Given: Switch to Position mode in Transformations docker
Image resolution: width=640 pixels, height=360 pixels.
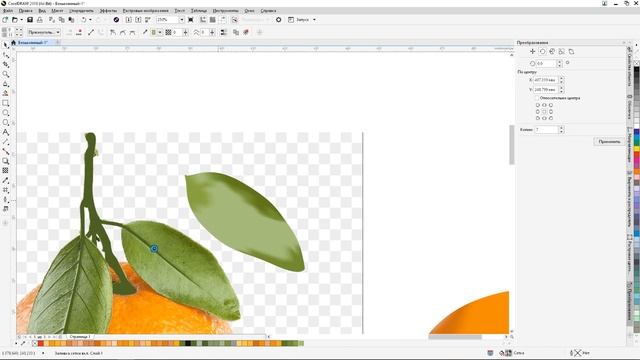Looking at the screenshot, I should tap(532, 51).
